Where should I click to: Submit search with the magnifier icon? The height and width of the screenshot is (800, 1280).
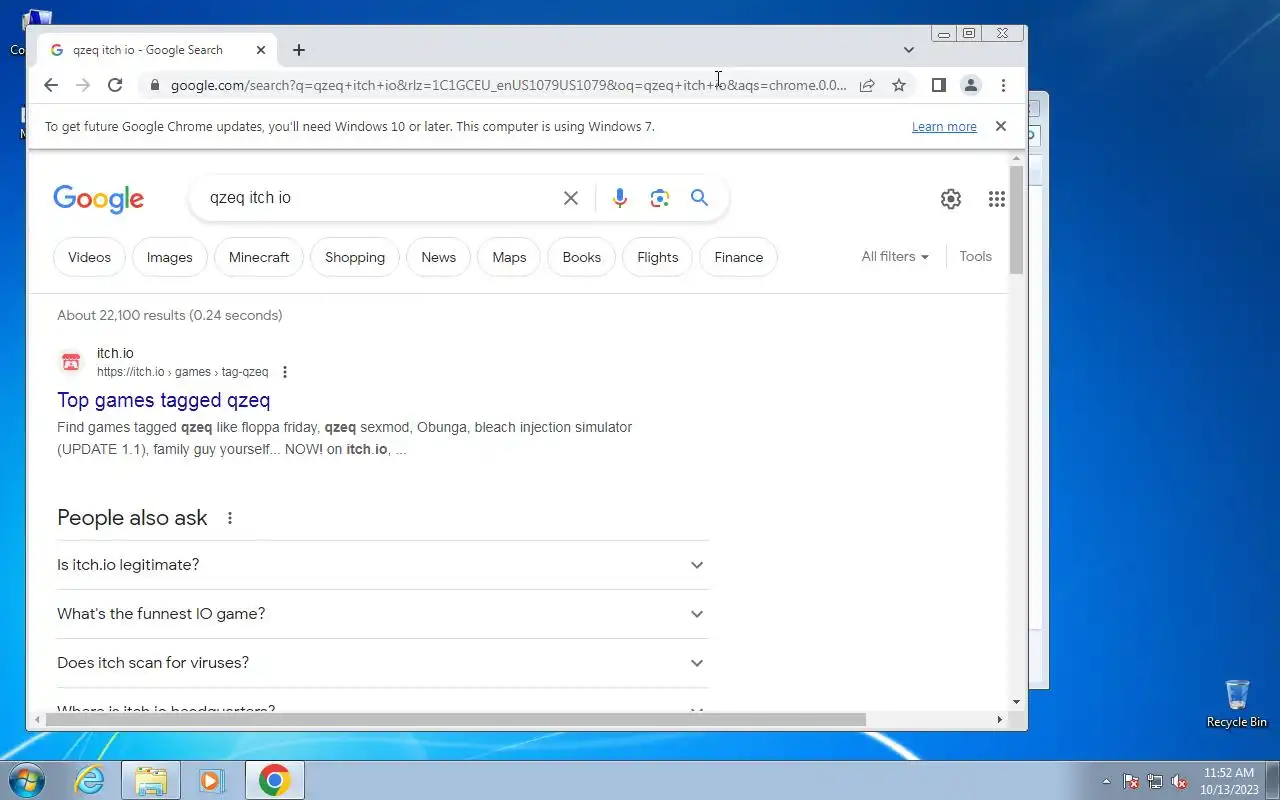pos(699,198)
